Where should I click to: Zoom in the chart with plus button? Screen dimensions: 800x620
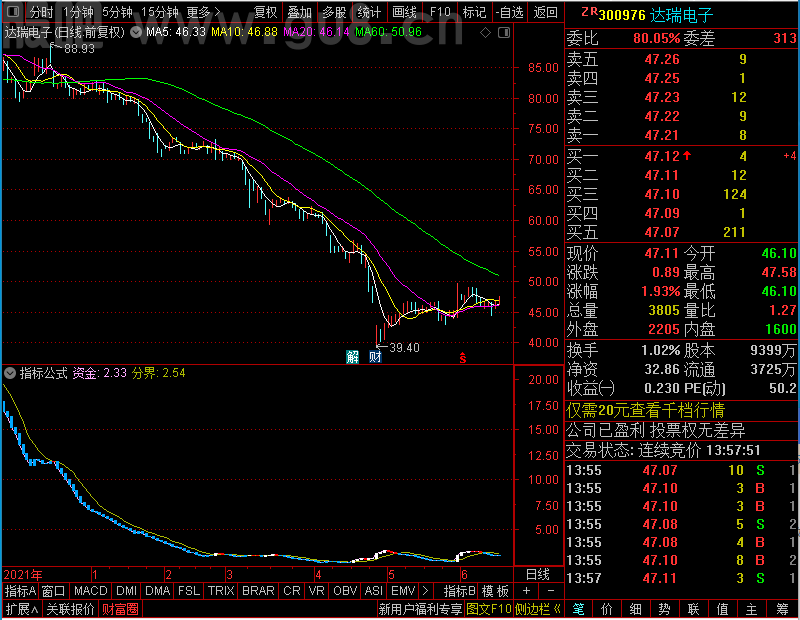pos(527,591)
